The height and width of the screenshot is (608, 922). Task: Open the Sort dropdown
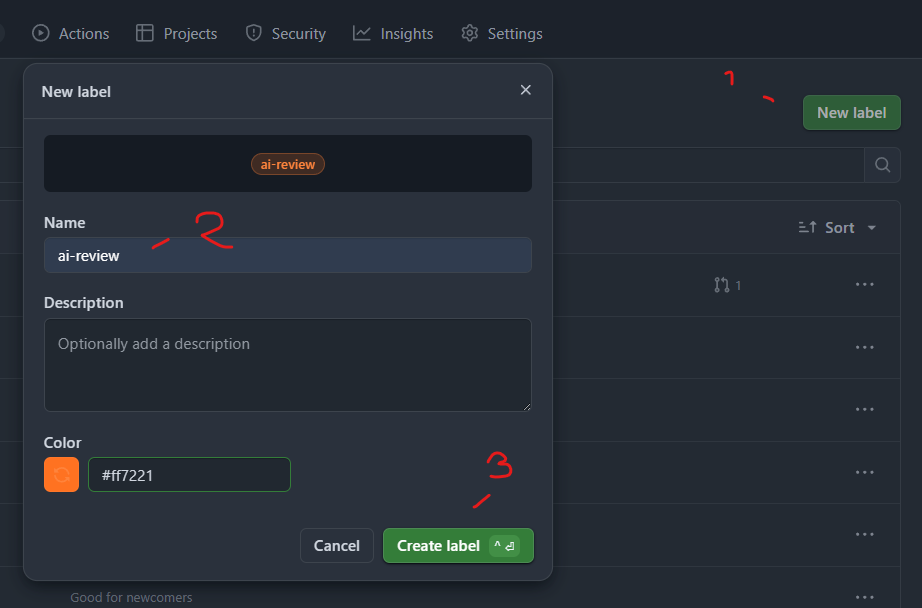coord(837,228)
